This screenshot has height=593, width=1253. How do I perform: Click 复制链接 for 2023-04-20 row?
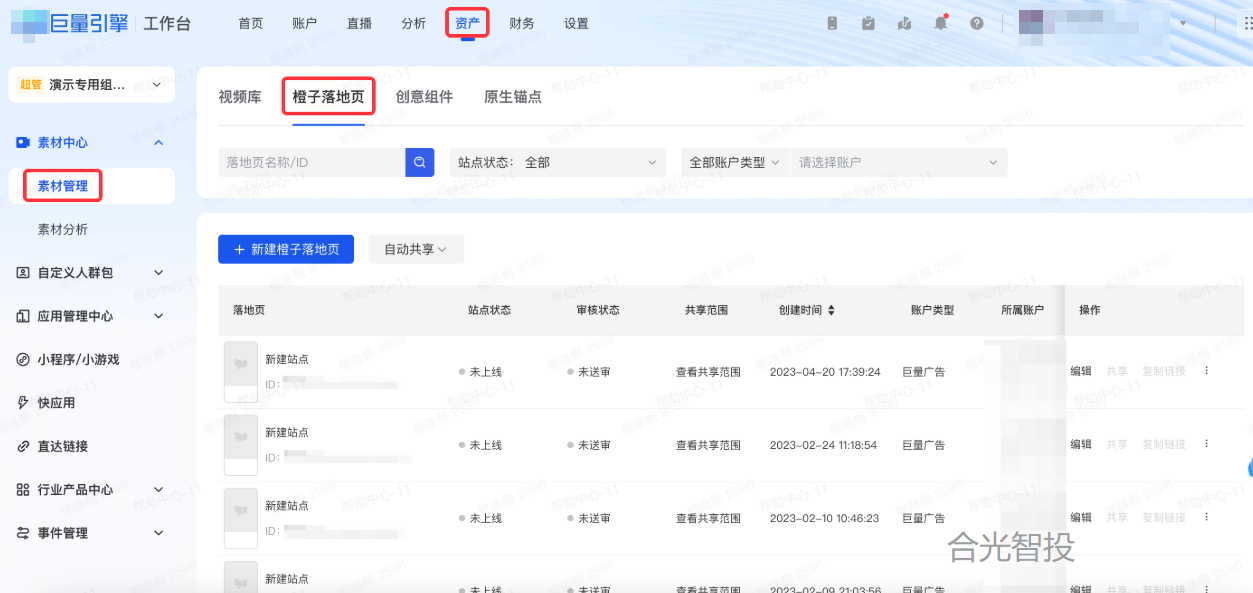tap(1164, 371)
